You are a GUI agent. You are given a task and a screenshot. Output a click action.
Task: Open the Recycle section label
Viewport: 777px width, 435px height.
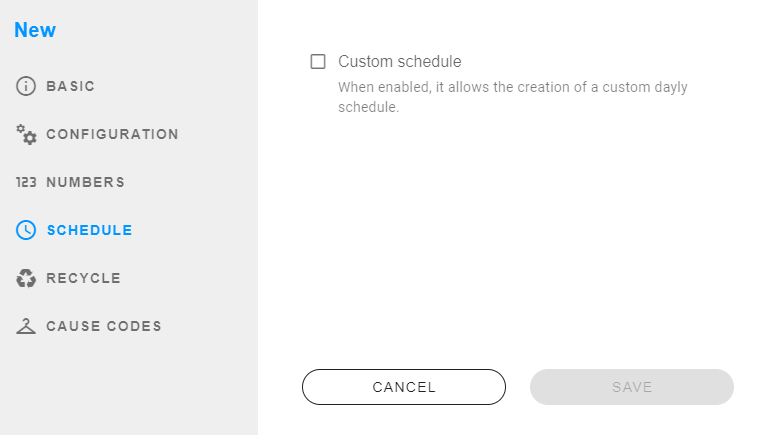pos(83,278)
